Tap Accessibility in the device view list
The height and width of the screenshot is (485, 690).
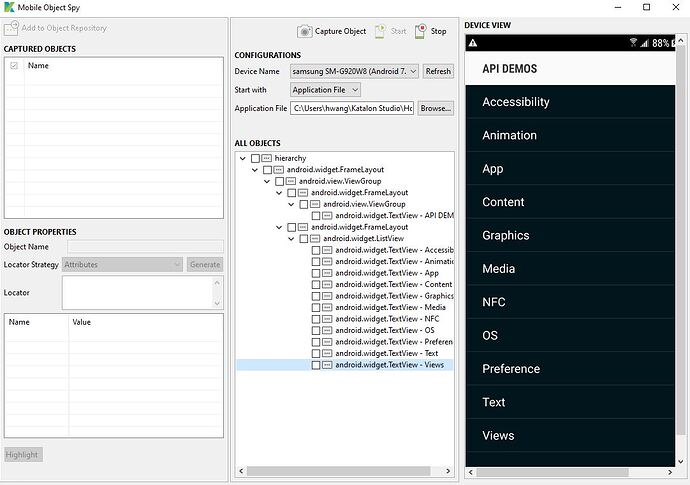[516, 102]
